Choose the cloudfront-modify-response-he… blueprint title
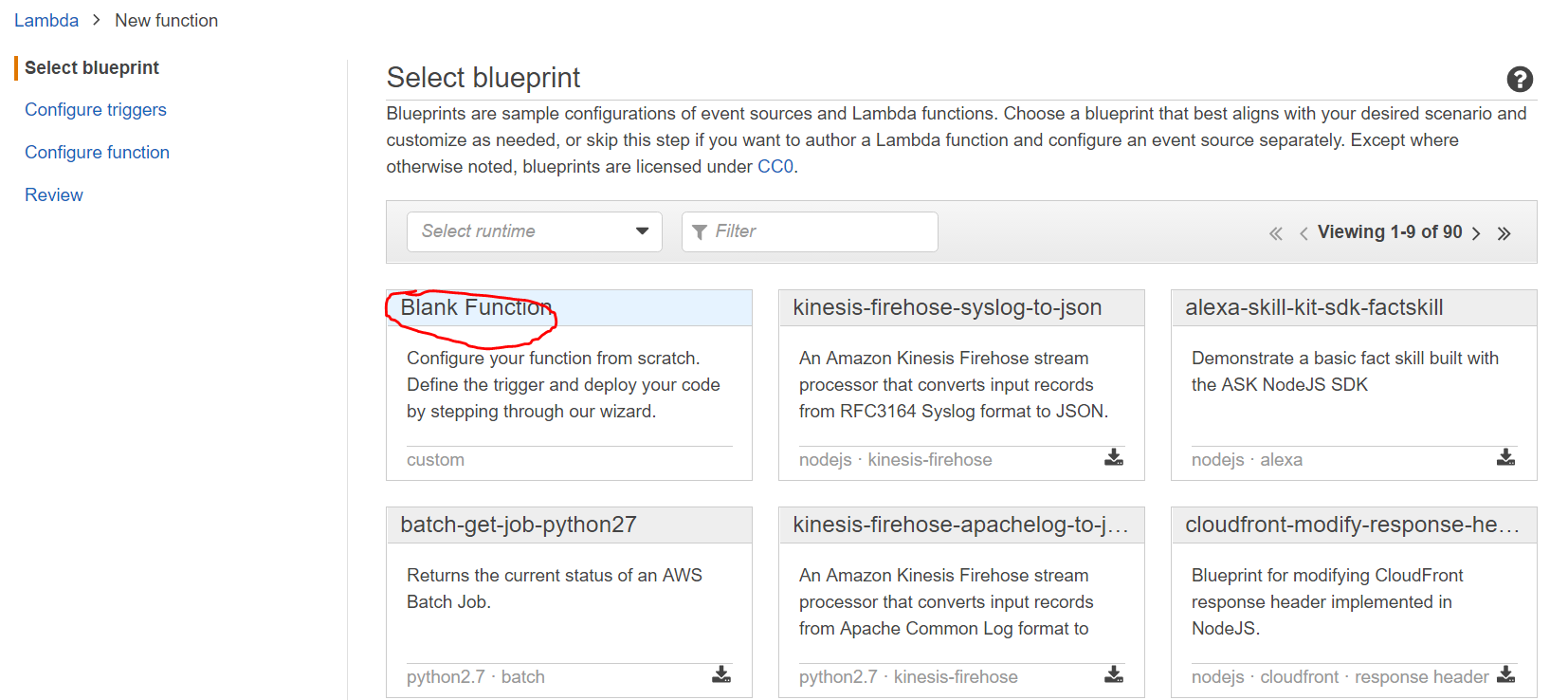The image size is (1568, 700). [x=1353, y=525]
